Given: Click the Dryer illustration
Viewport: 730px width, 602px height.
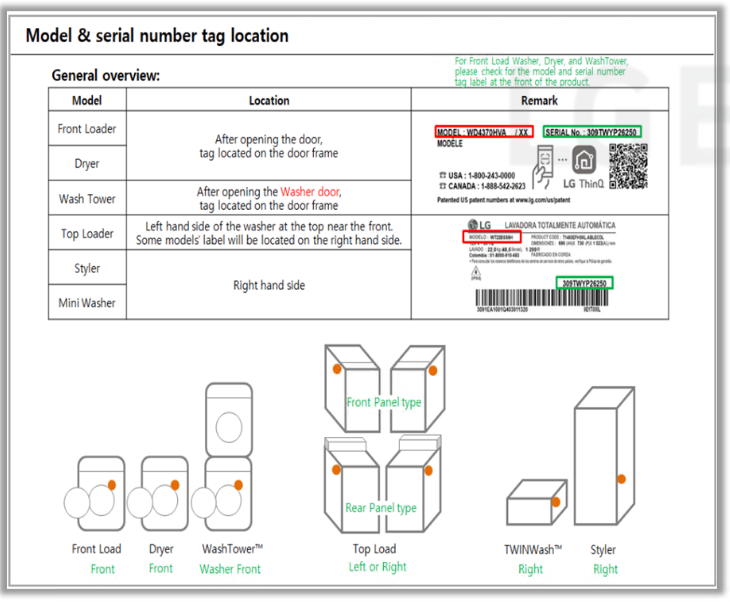Looking at the screenshot, I should 159,494.
